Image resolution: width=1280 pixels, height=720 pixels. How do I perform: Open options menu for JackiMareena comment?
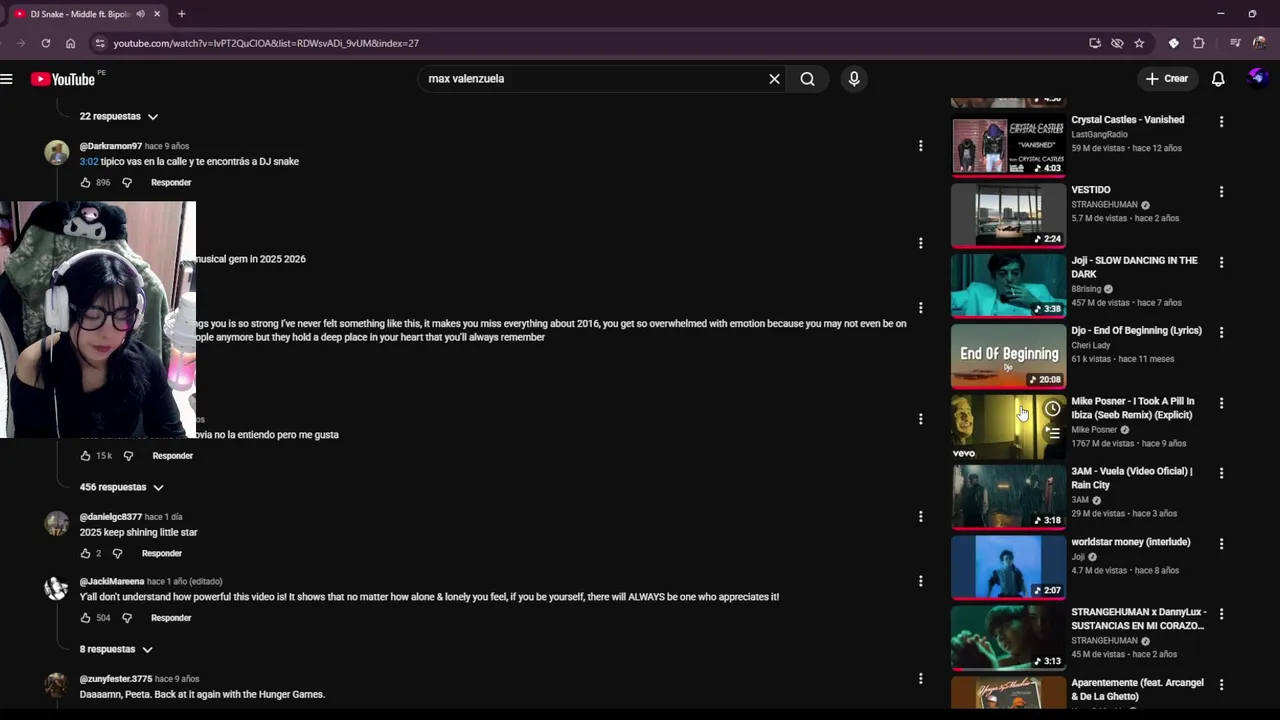(x=920, y=581)
